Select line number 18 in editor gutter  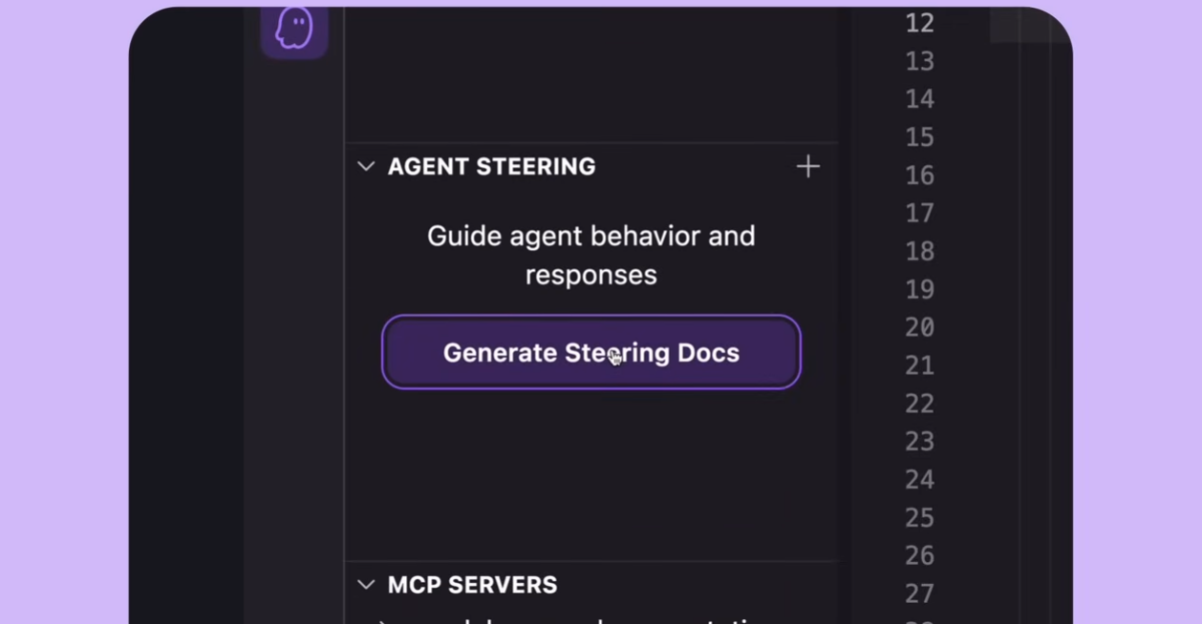tap(920, 251)
